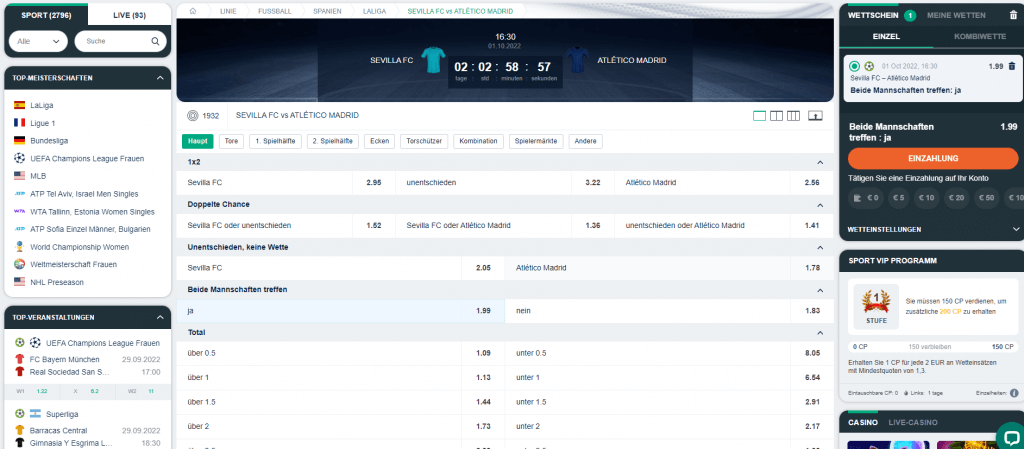Screen dimensions: 1024x449
Task: Collapse Unentschieden, keine Wette section
Action: click(820, 247)
